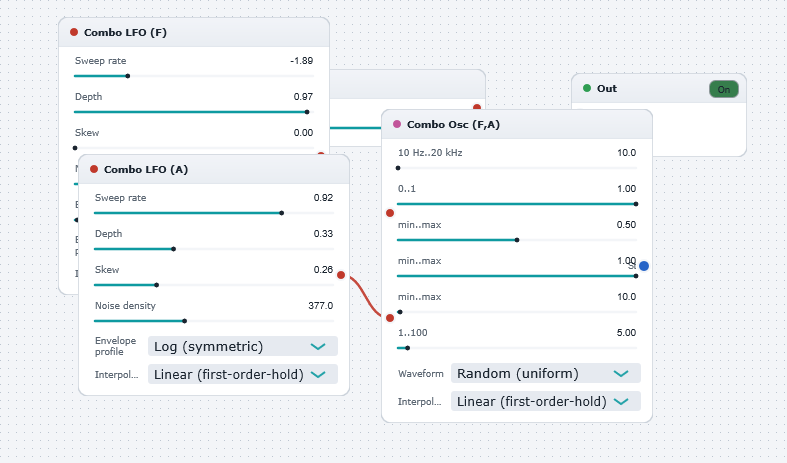
Task: Click the pink dot in Combo Osc (F,A) header
Action: 397,124
